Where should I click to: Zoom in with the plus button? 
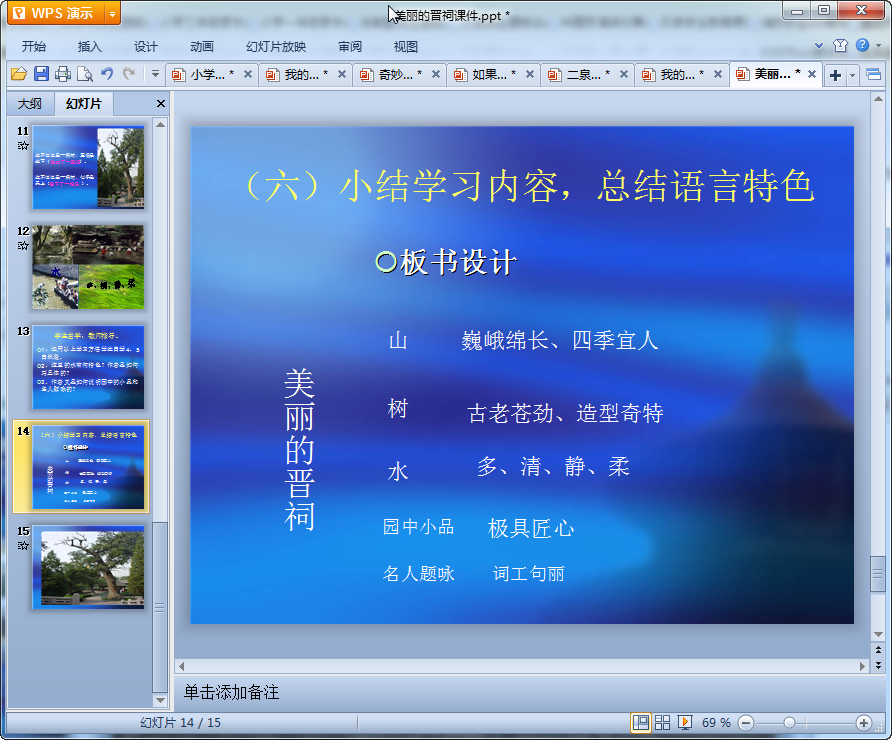[x=864, y=723]
